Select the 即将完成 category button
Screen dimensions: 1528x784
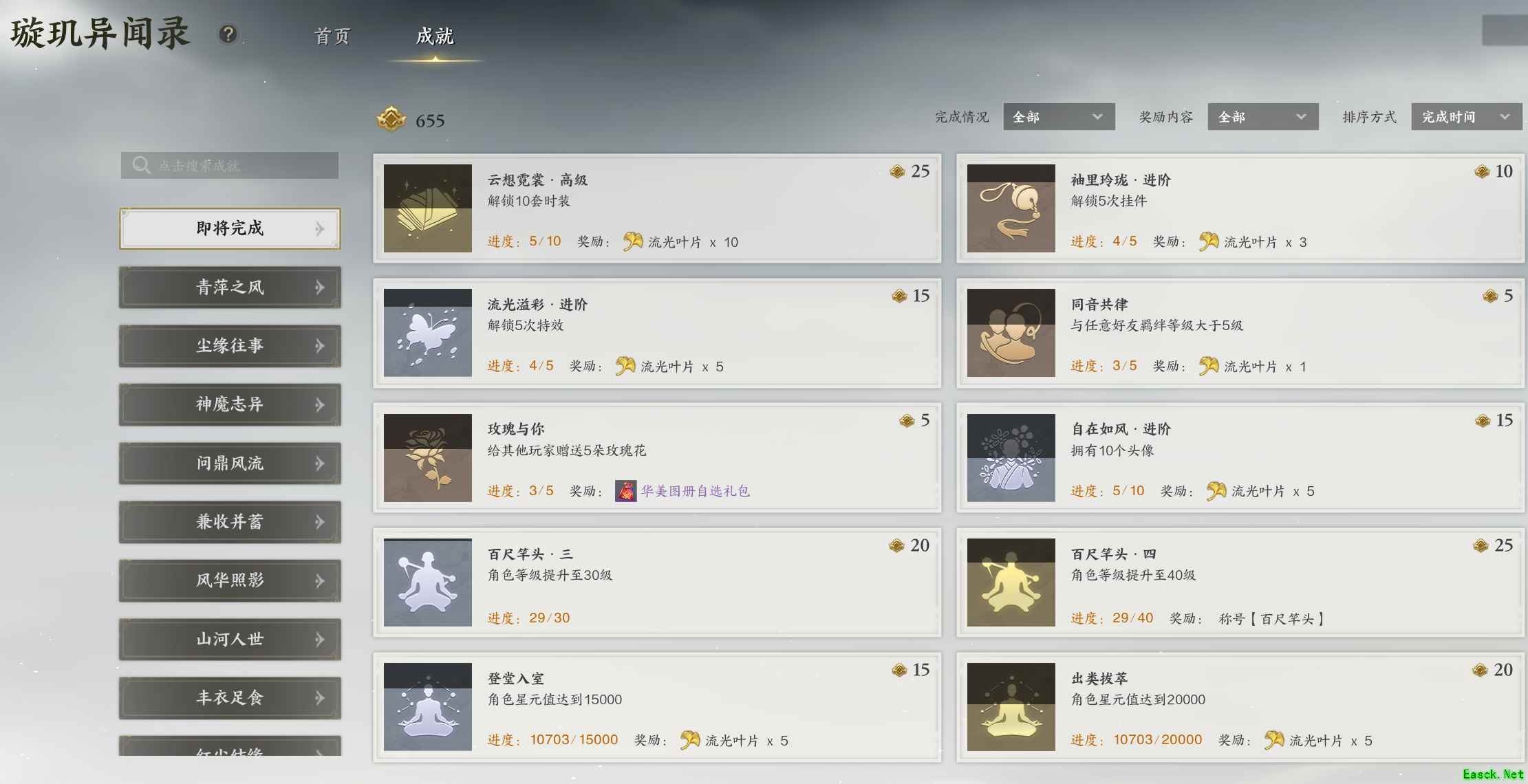[x=230, y=228]
